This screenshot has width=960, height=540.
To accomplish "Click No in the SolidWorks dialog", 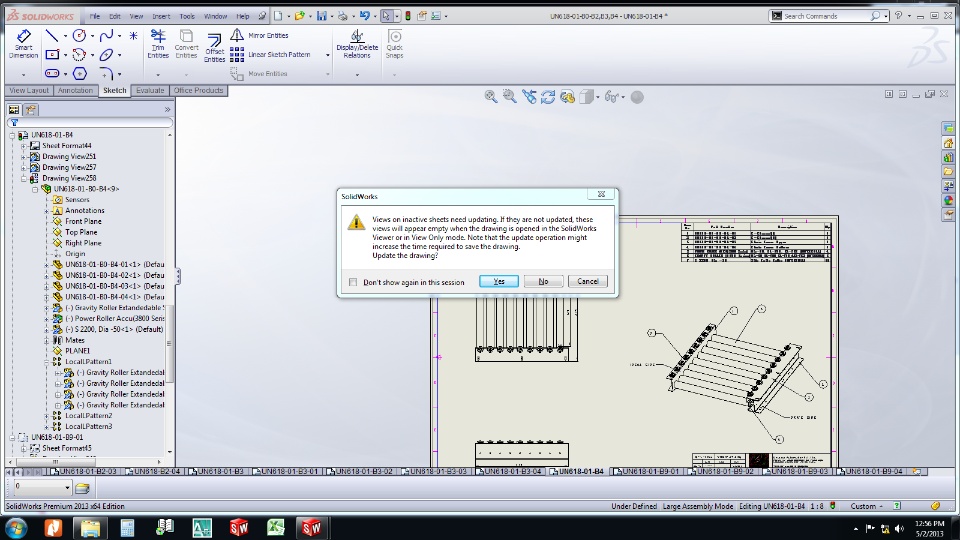I will pyautogui.click(x=543, y=281).
